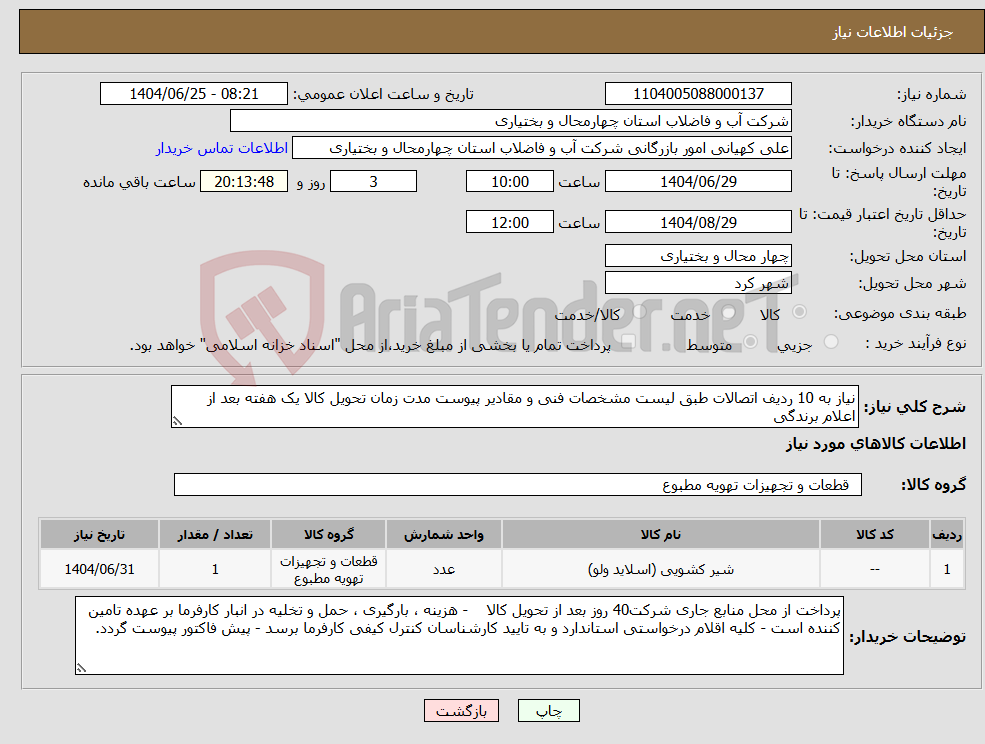Click the اطلاعات کالاهای مورد نیاز heading
Screen dimensions: 985x744
(876, 444)
